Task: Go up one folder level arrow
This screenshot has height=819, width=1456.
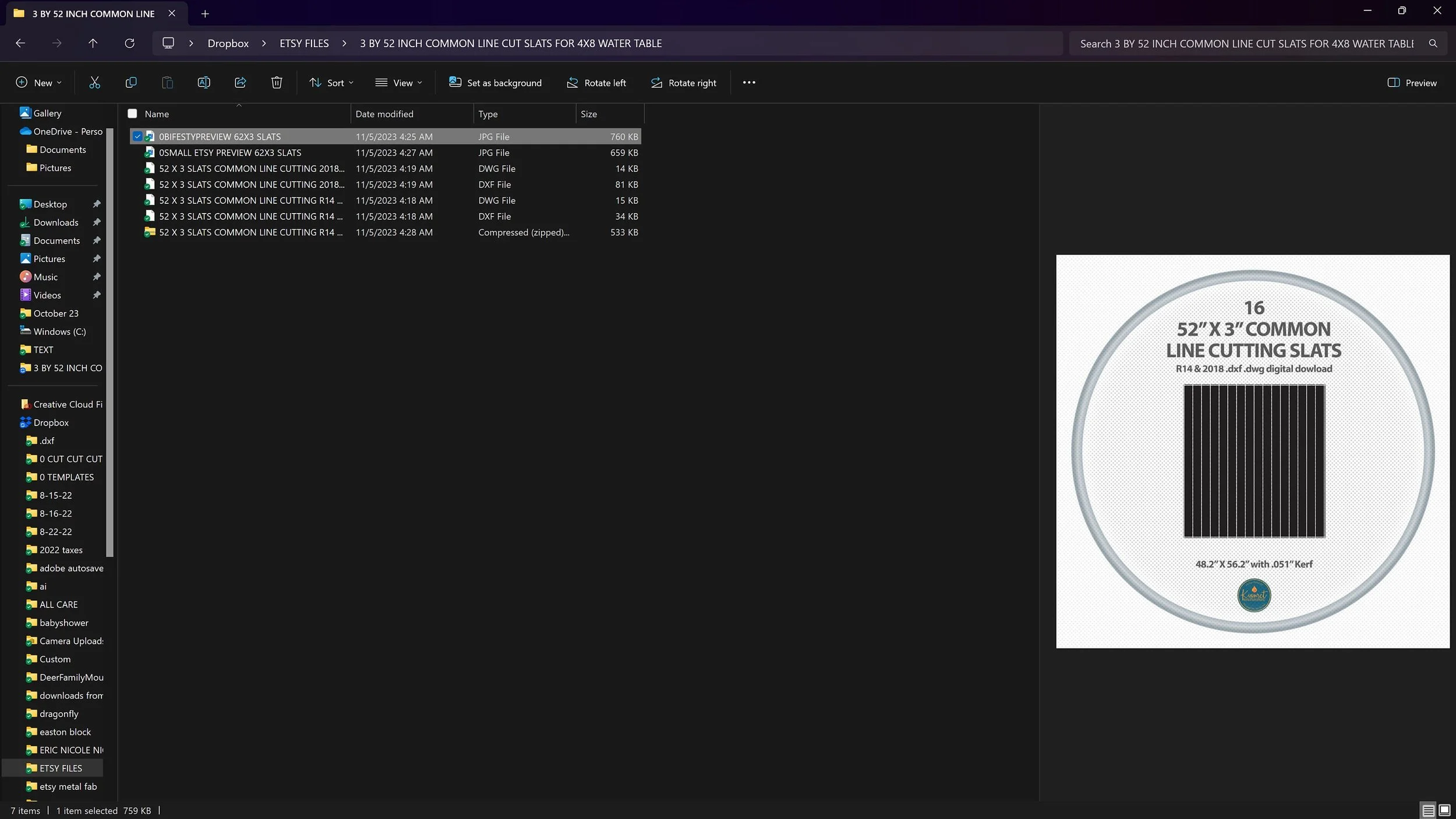Action: click(93, 43)
